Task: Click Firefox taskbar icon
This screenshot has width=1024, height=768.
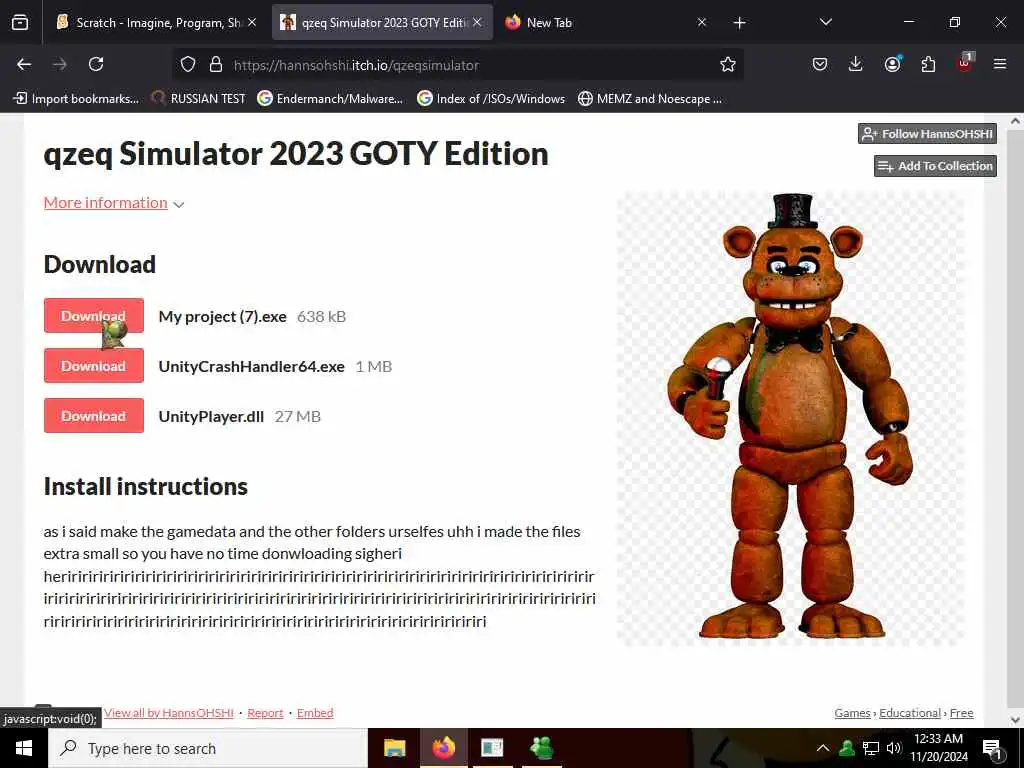Action: pyautogui.click(x=444, y=748)
